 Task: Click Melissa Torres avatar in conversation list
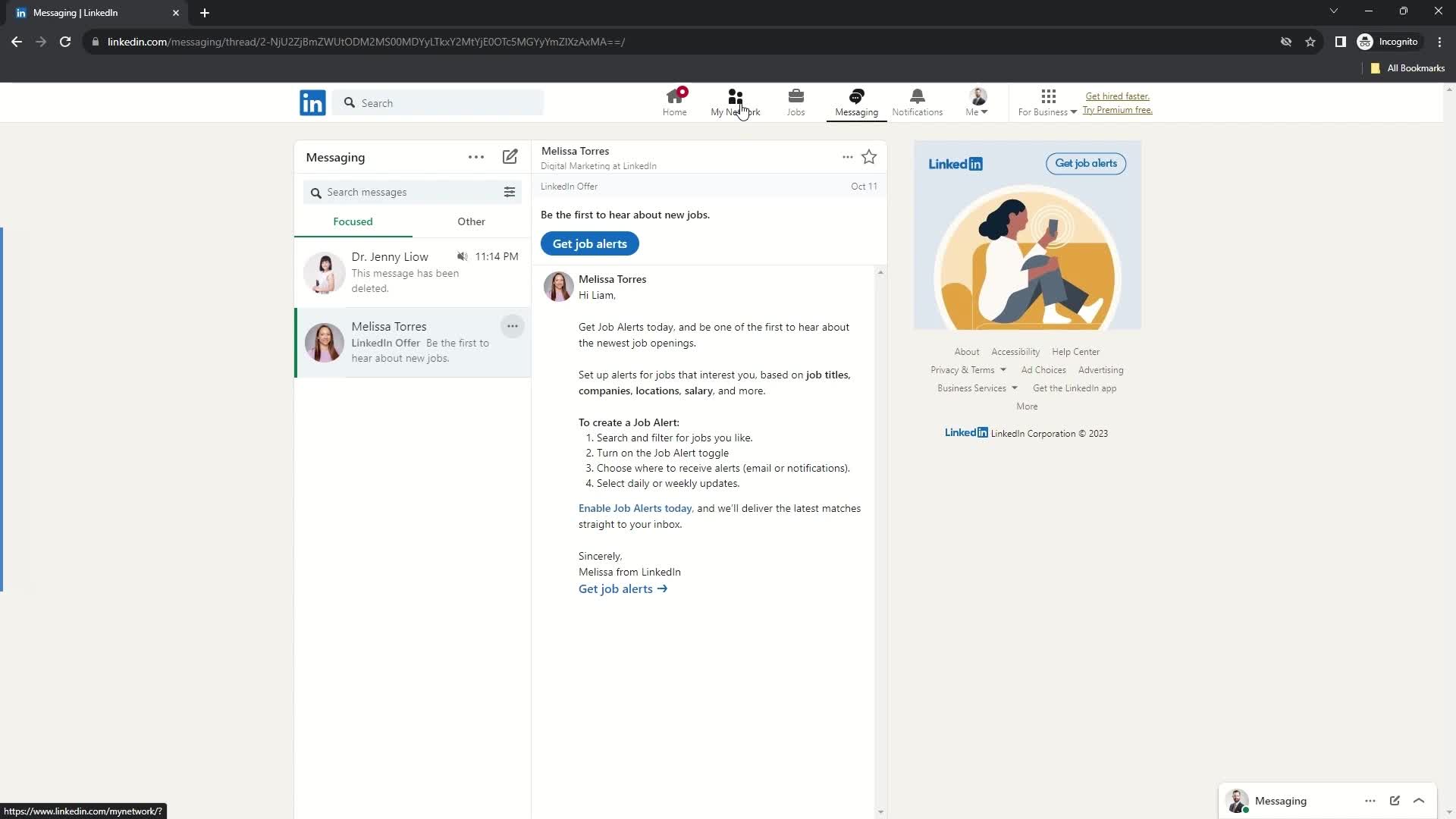click(324, 343)
